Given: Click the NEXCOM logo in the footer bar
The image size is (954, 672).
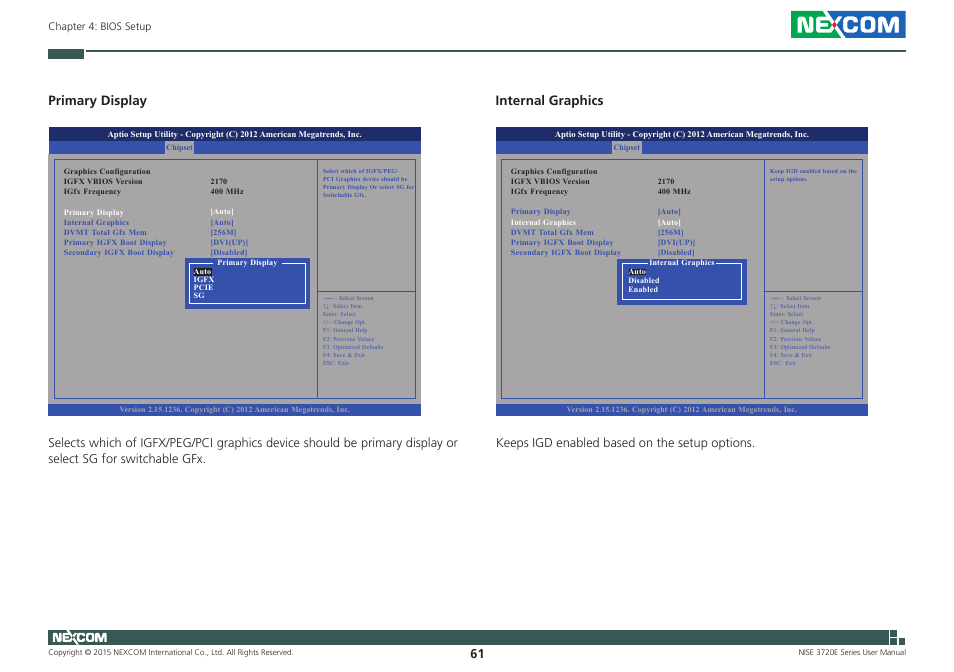Looking at the screenshot, I should pos(79,637).
